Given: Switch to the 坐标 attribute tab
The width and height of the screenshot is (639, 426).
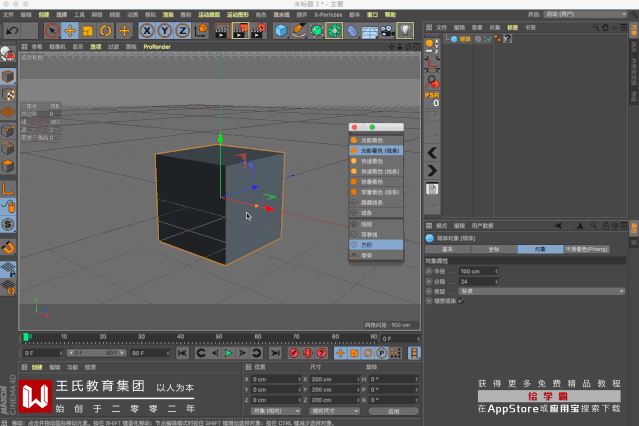Looking at the screenshot, I should [494, 249].
